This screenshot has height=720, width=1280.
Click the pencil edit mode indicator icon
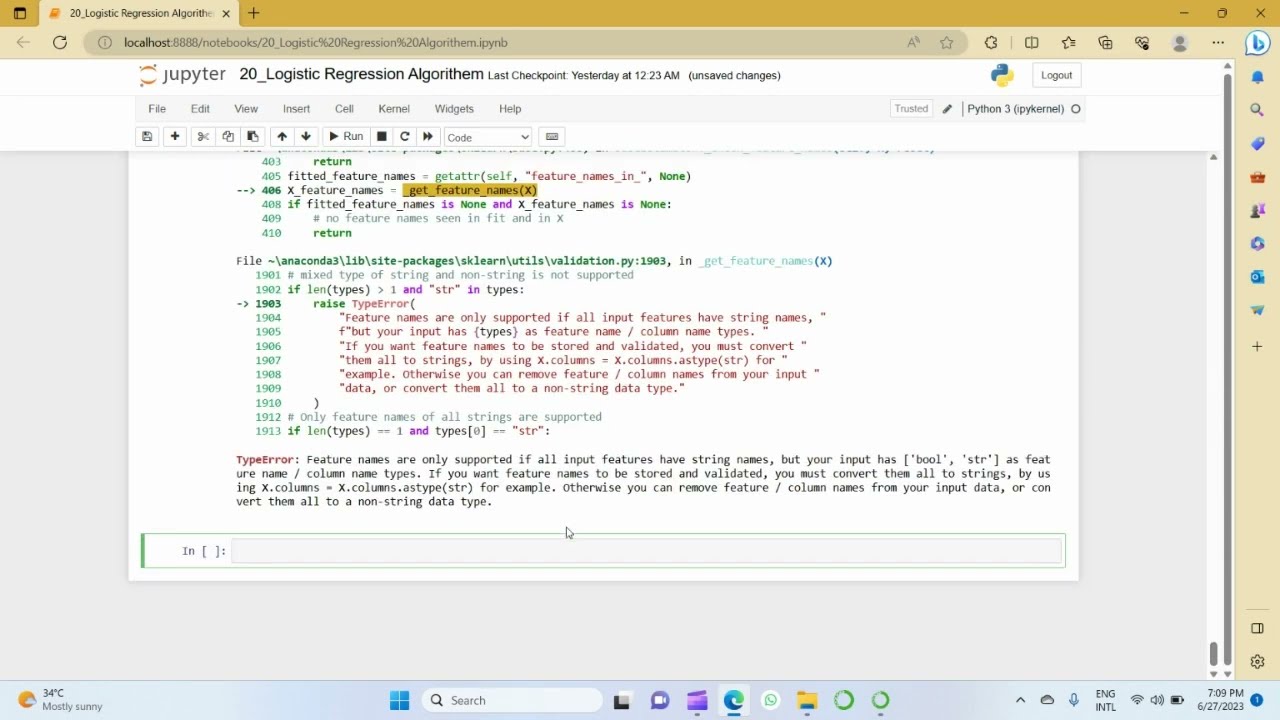click(x=947, y=109)
